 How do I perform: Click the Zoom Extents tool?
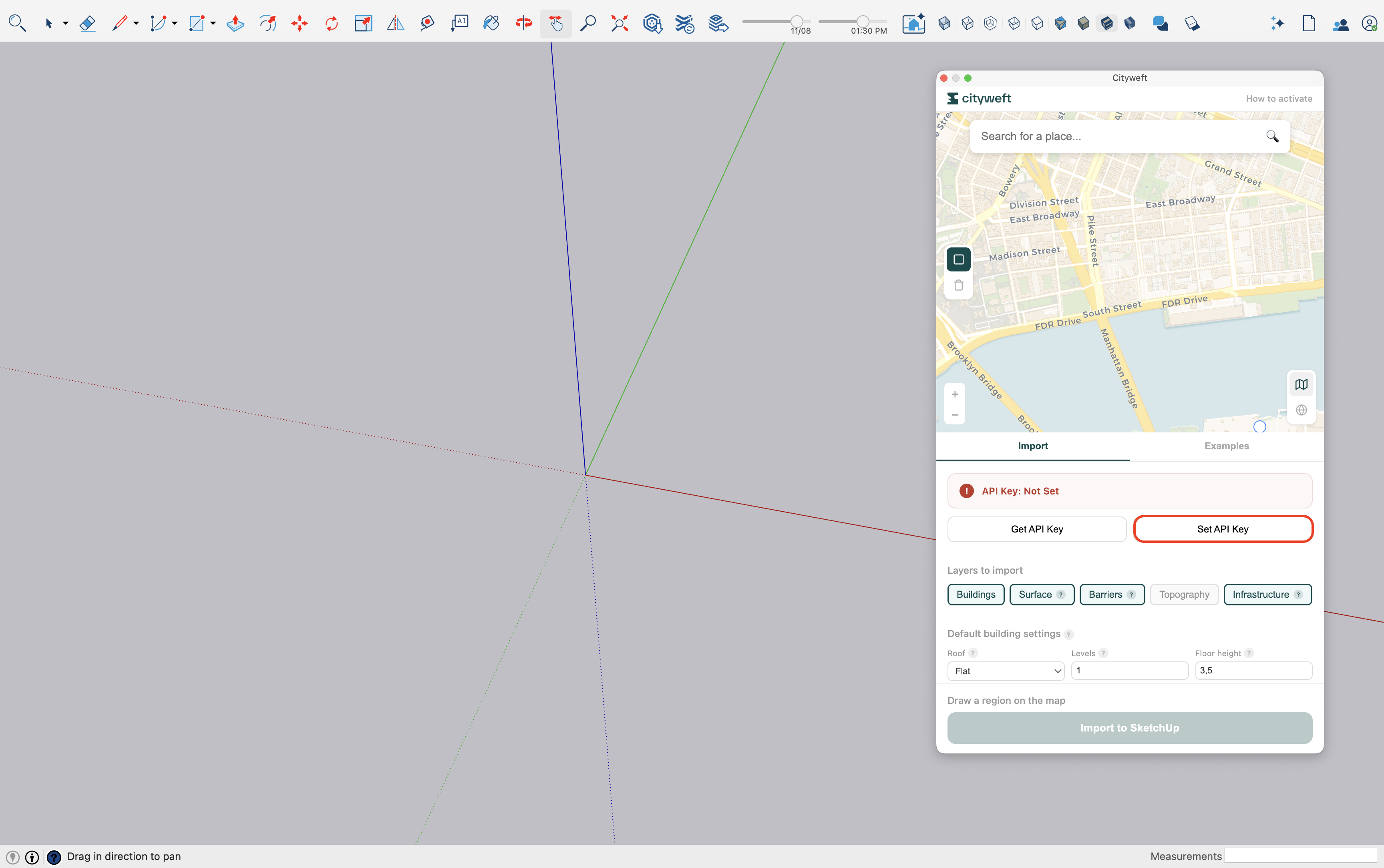point(620,24)
